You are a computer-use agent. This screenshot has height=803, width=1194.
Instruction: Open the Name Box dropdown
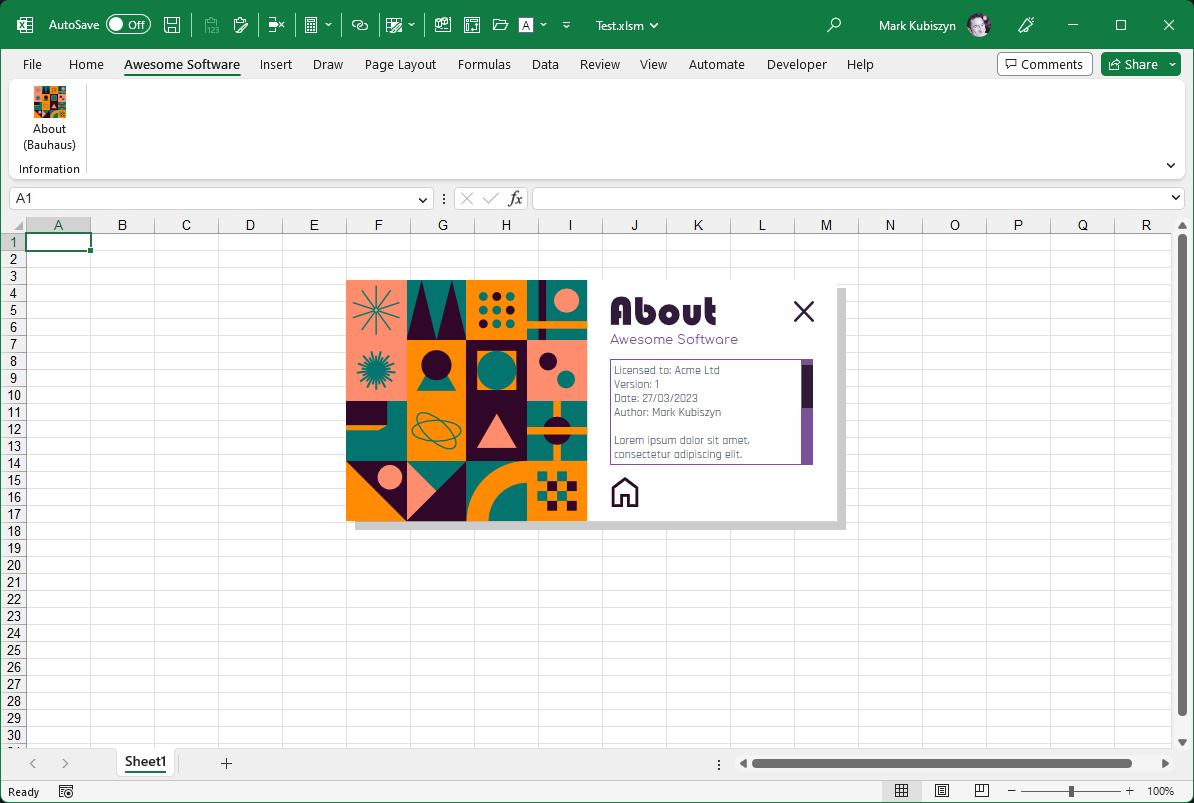423,199
